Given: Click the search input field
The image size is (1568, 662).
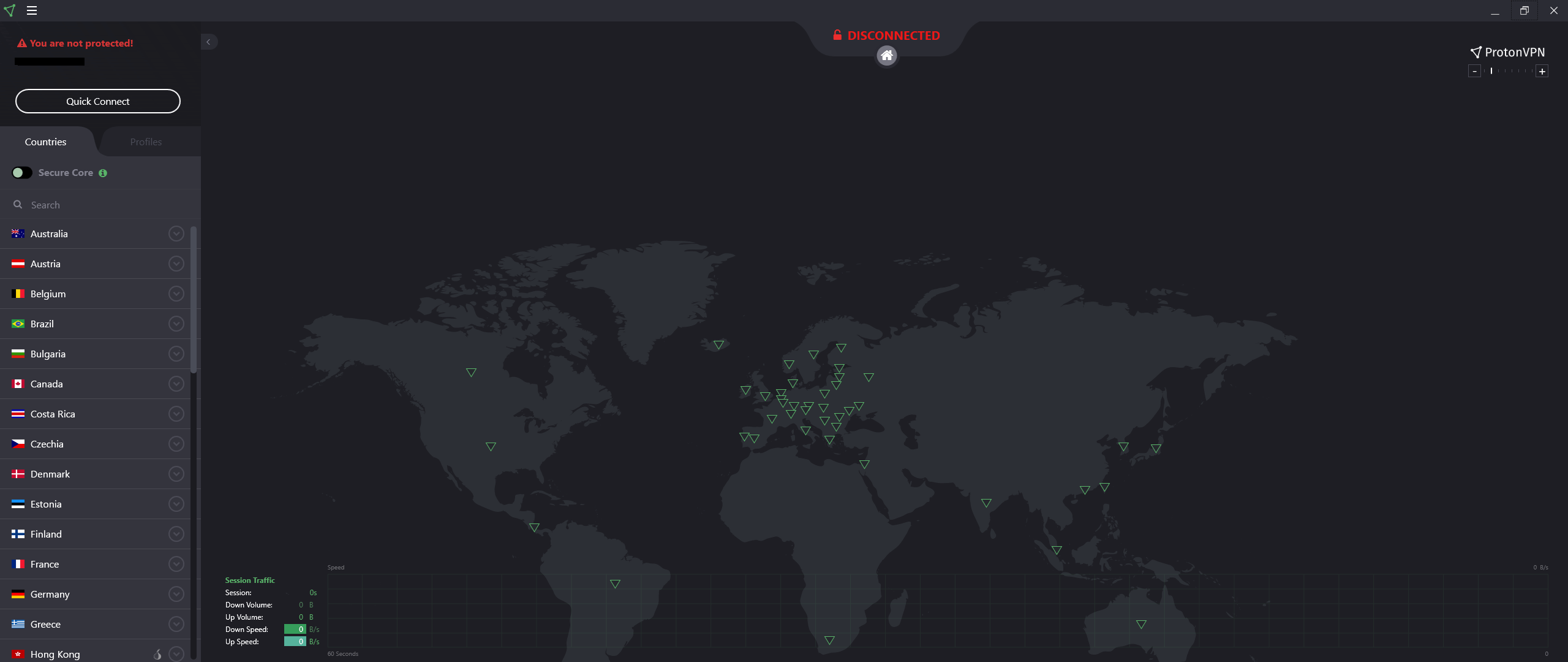Looking at the screenshot, I should [98, 204].
